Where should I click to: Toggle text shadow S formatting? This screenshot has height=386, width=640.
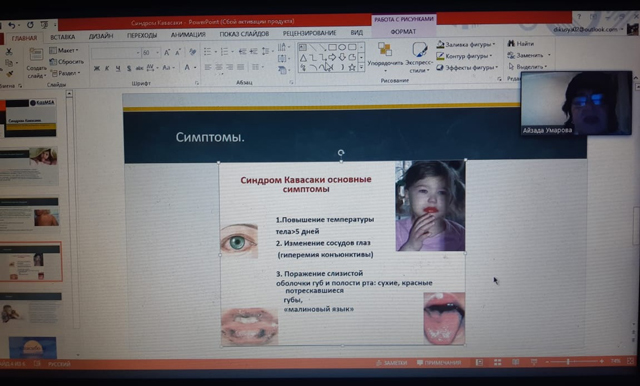pos(129,68)
